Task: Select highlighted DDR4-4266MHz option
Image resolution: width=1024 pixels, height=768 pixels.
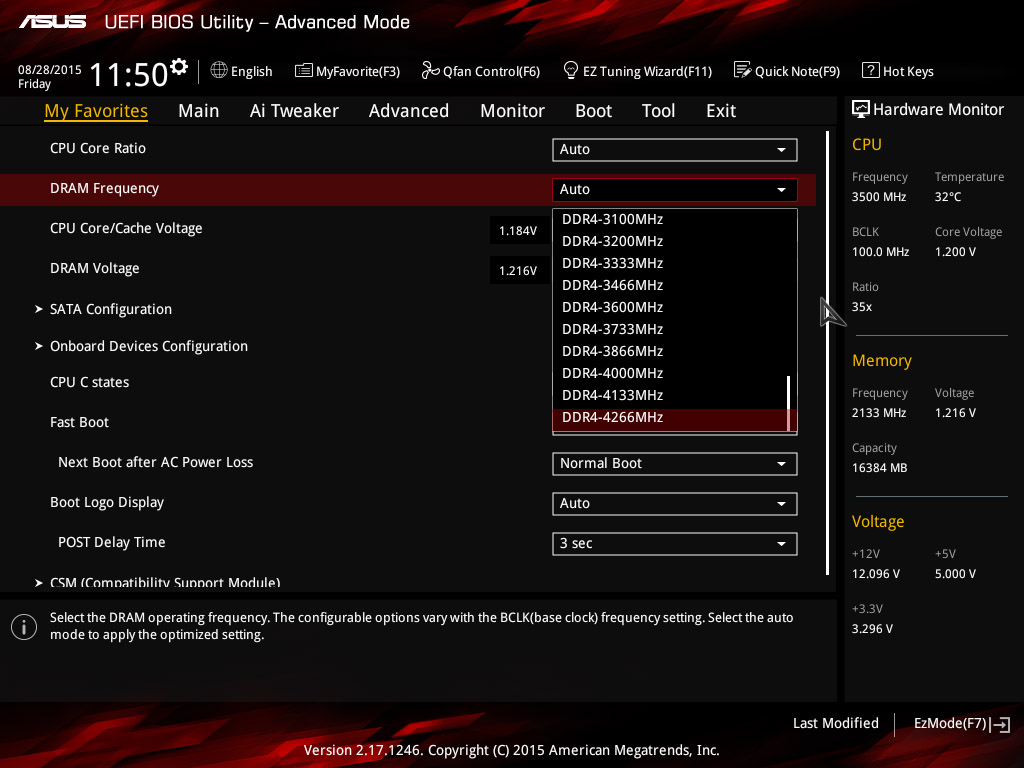Action: coord(670,418)
